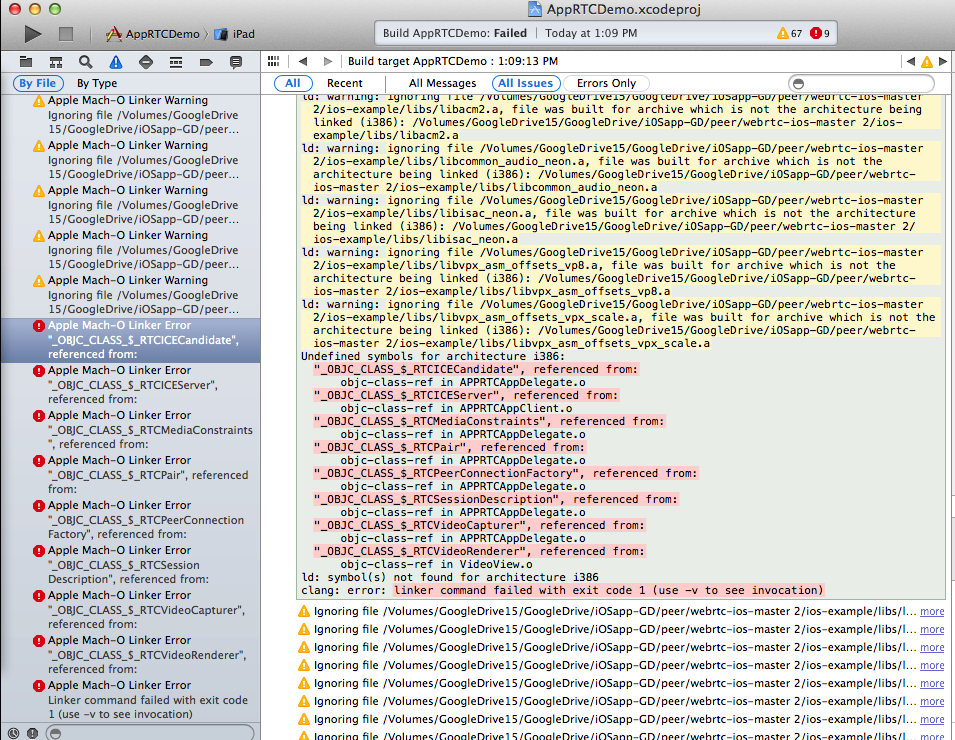Show the Symbol navigator
Screen dimensions: 955x740
pyautogui.click(x=56, y=62)
